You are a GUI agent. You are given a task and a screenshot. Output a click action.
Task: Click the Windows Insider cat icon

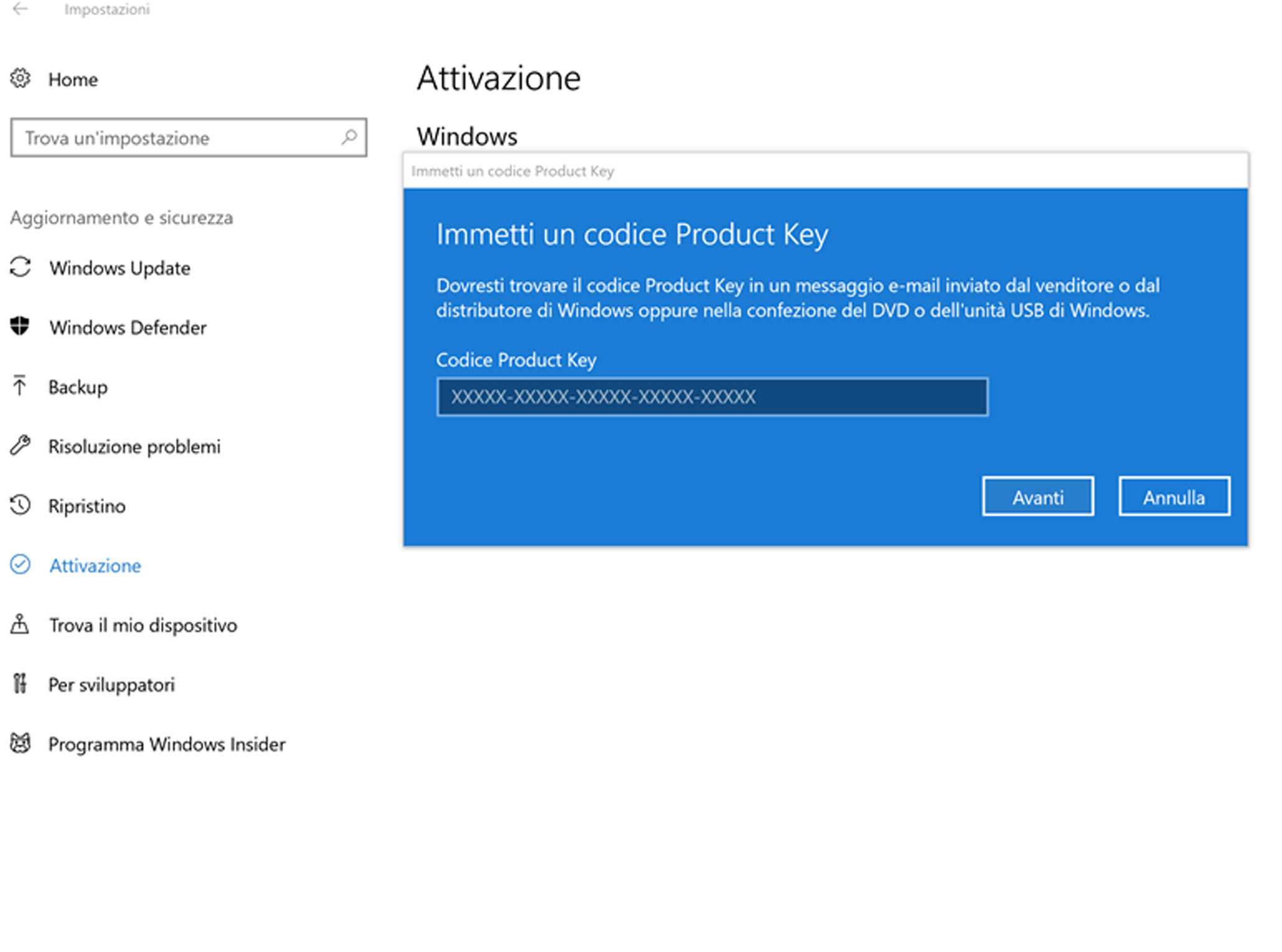point(20,744)
